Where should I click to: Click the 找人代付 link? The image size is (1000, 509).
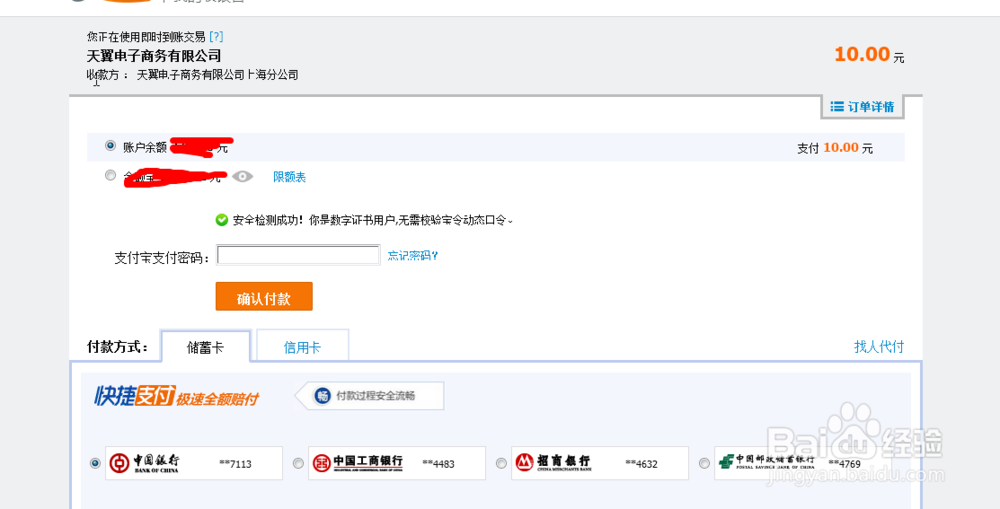coord(879,346)
